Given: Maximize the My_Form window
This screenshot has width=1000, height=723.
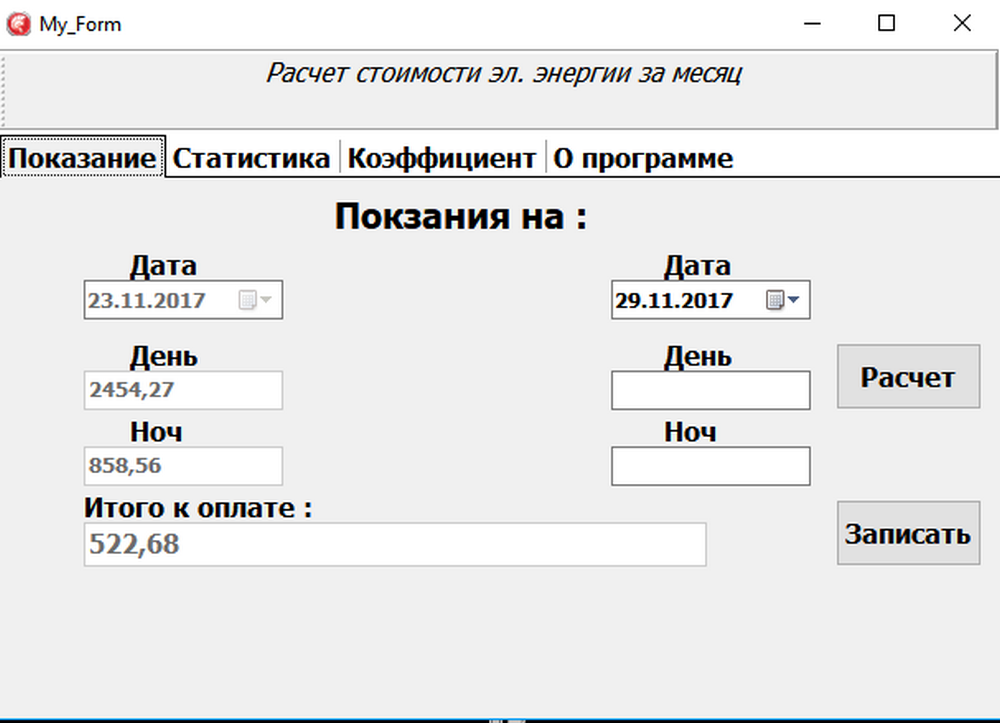Looking at the screenshot, I should (x=886, y=24).
